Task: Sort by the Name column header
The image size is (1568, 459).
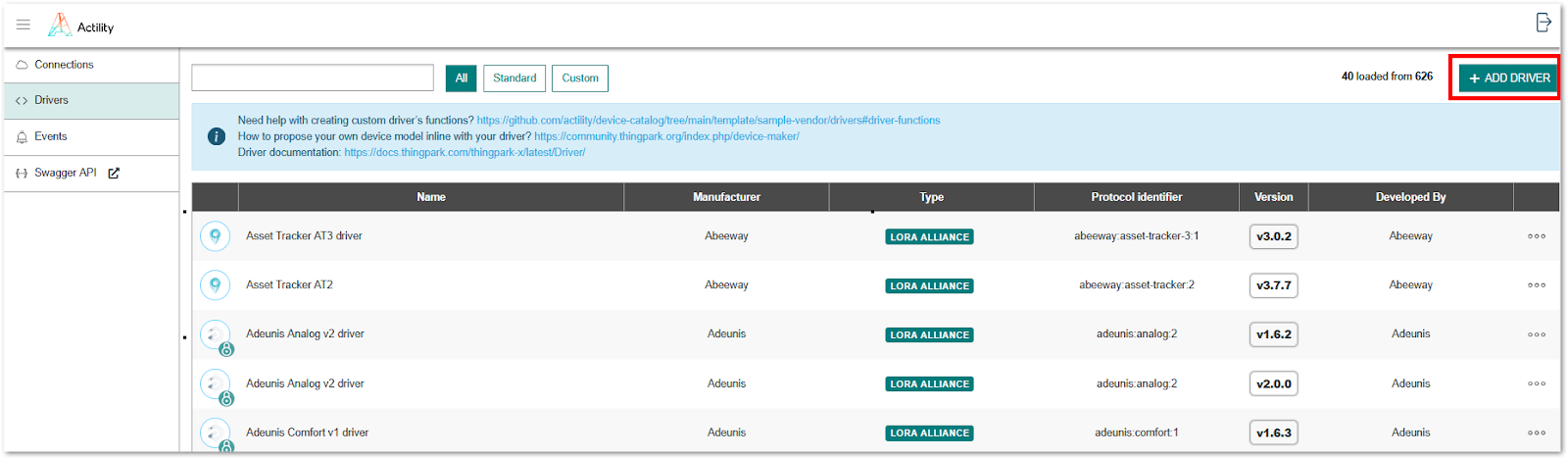Action: [x=431, y=197]
